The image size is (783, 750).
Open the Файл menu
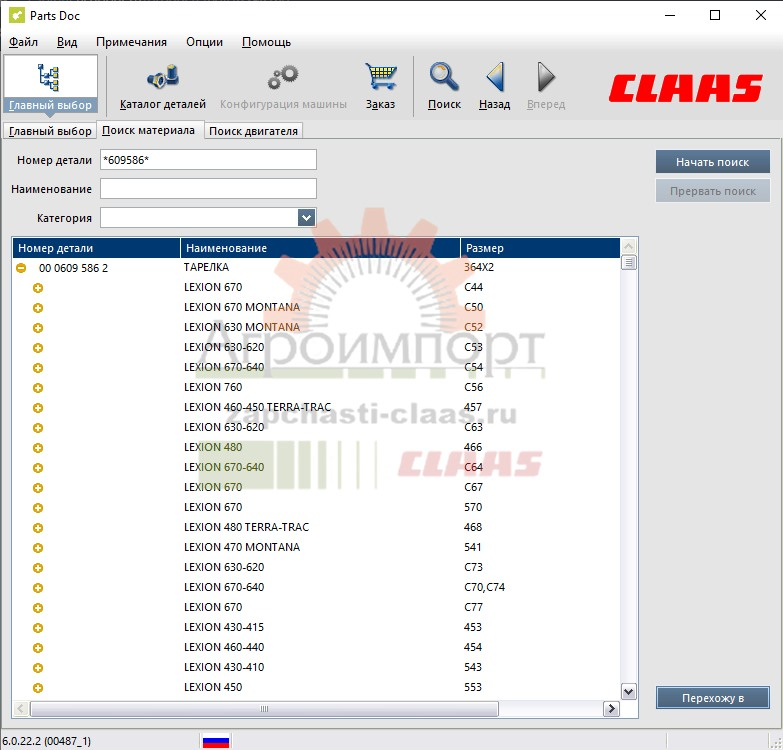pos(23,42)
